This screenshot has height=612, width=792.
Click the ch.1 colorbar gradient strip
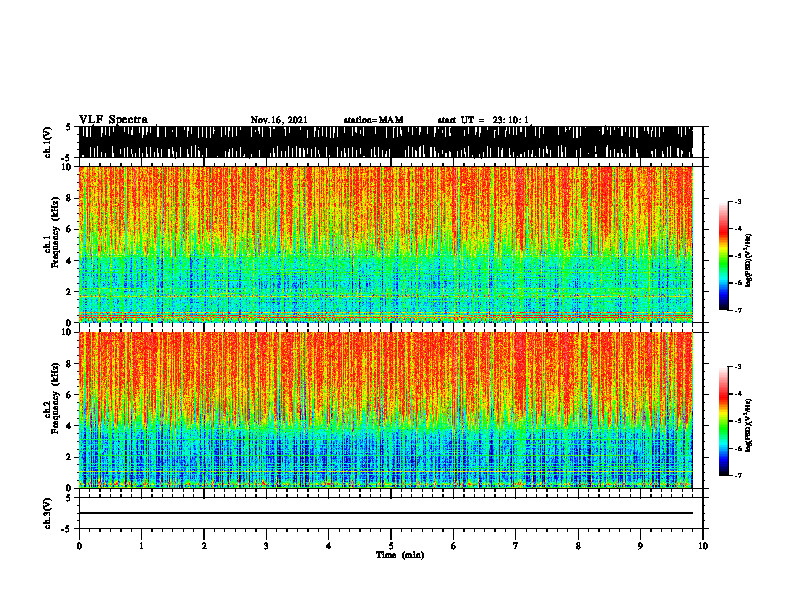coord(723,256)
